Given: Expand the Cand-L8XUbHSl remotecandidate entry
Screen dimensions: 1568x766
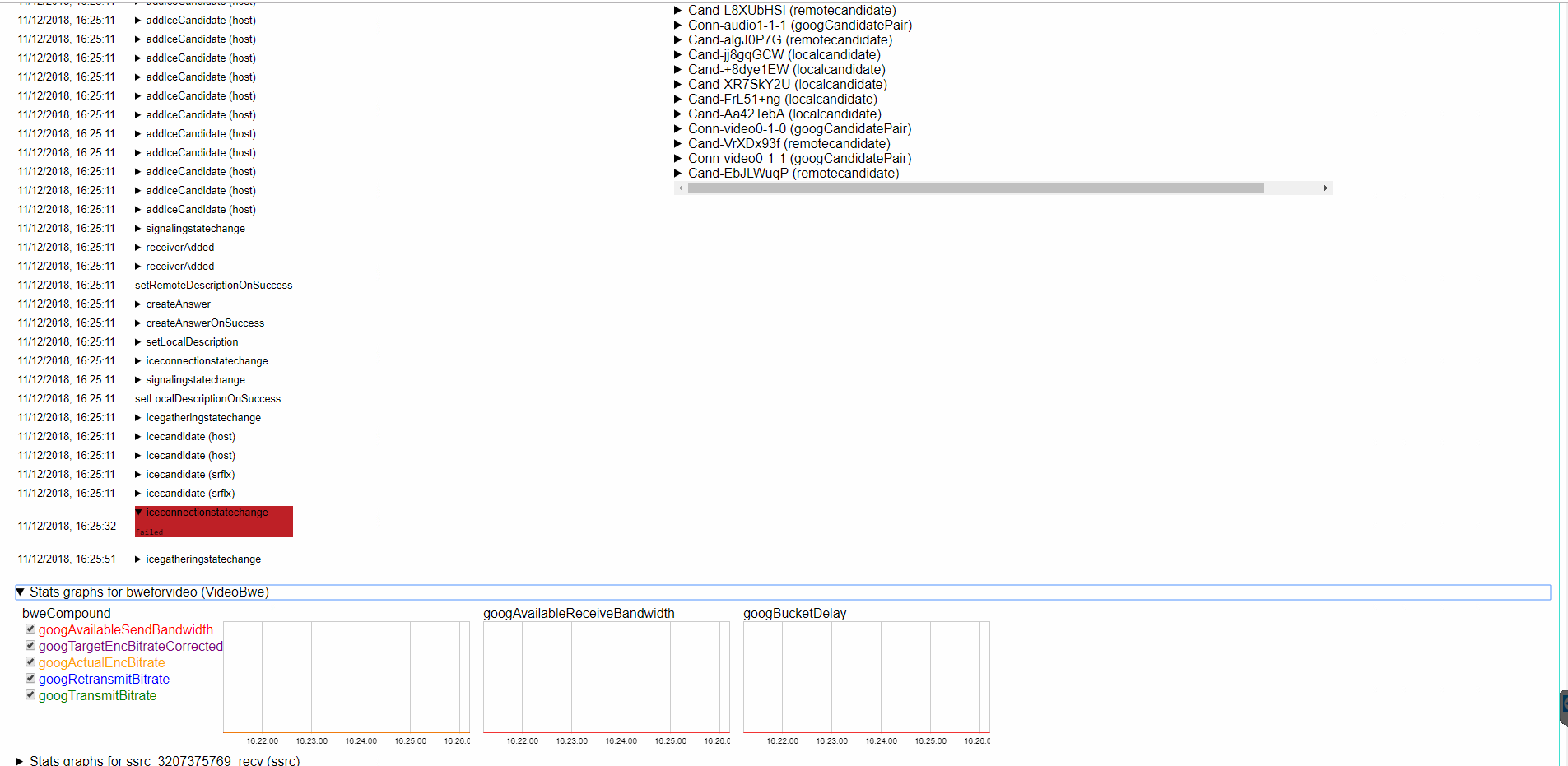Looking at the screenshot, I should pyautogui.click(x=678, y=11).
